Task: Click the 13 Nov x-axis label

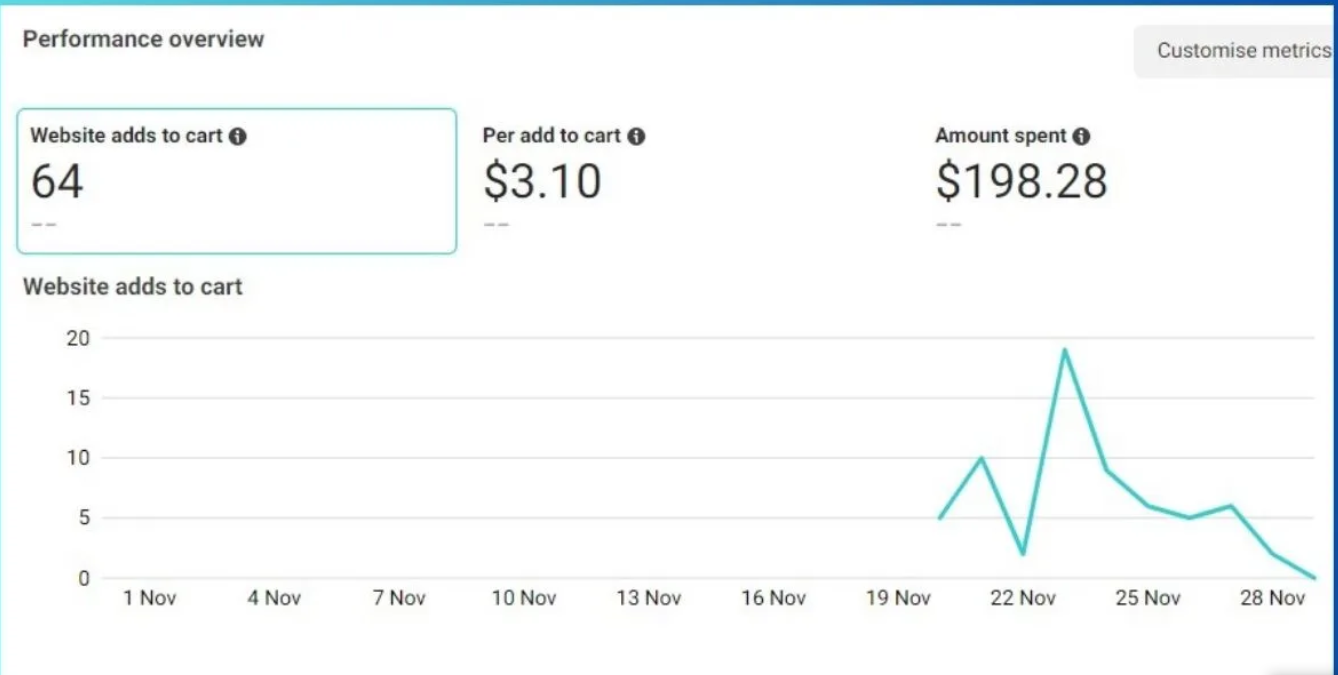Action: pyautogui.click(x=648, y=598)
